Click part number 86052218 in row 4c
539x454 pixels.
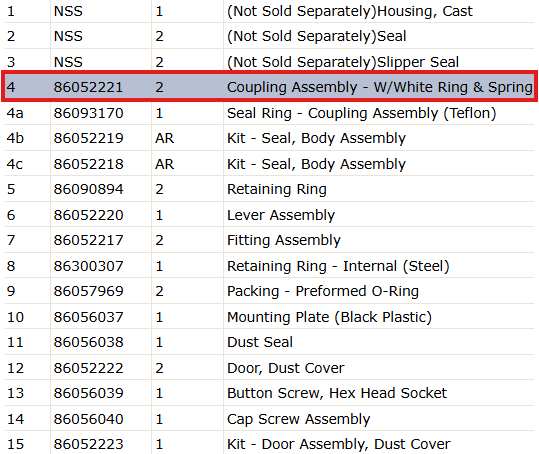tap(88, 164)
